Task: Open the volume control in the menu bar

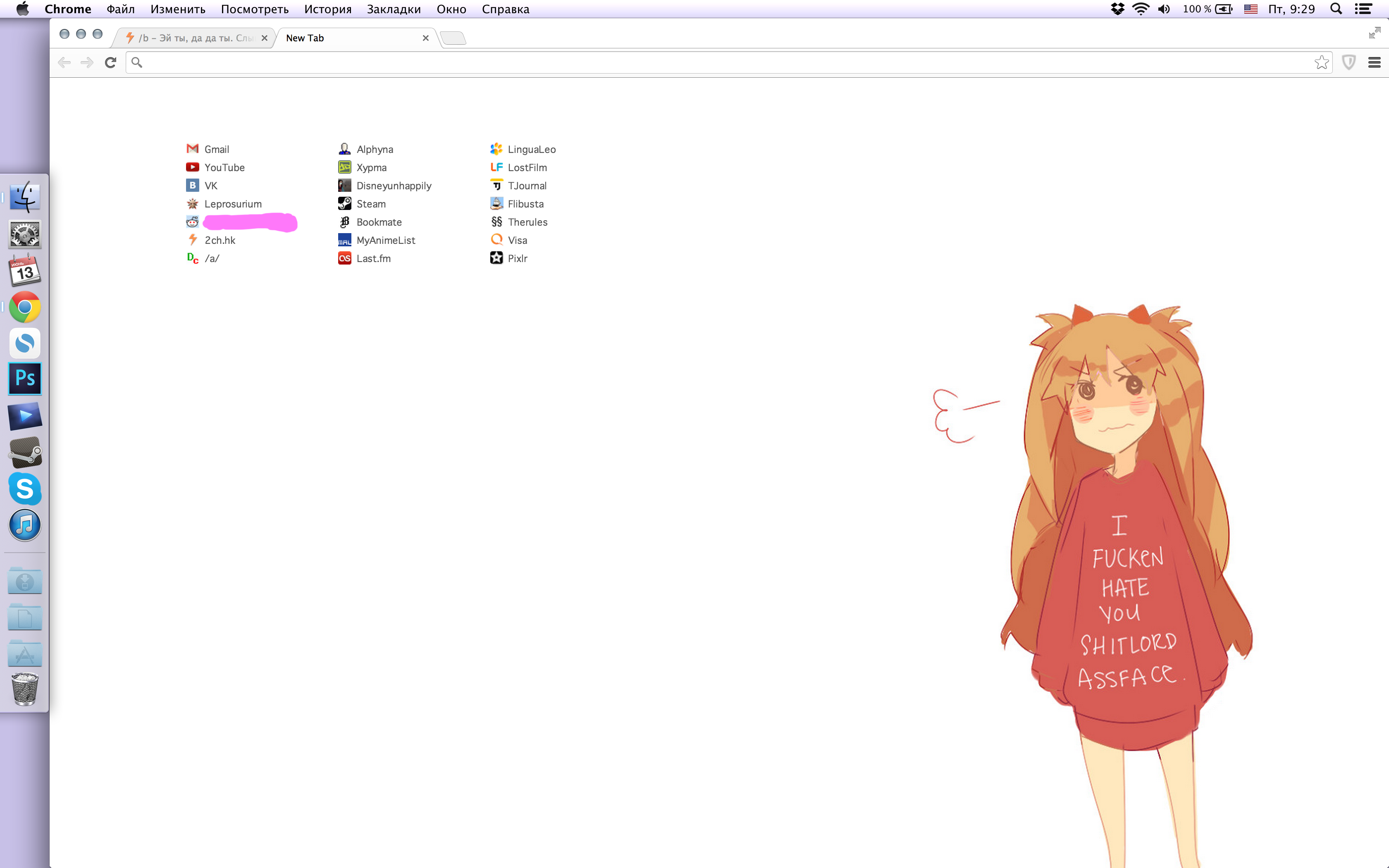Action: coord(1164,9)
